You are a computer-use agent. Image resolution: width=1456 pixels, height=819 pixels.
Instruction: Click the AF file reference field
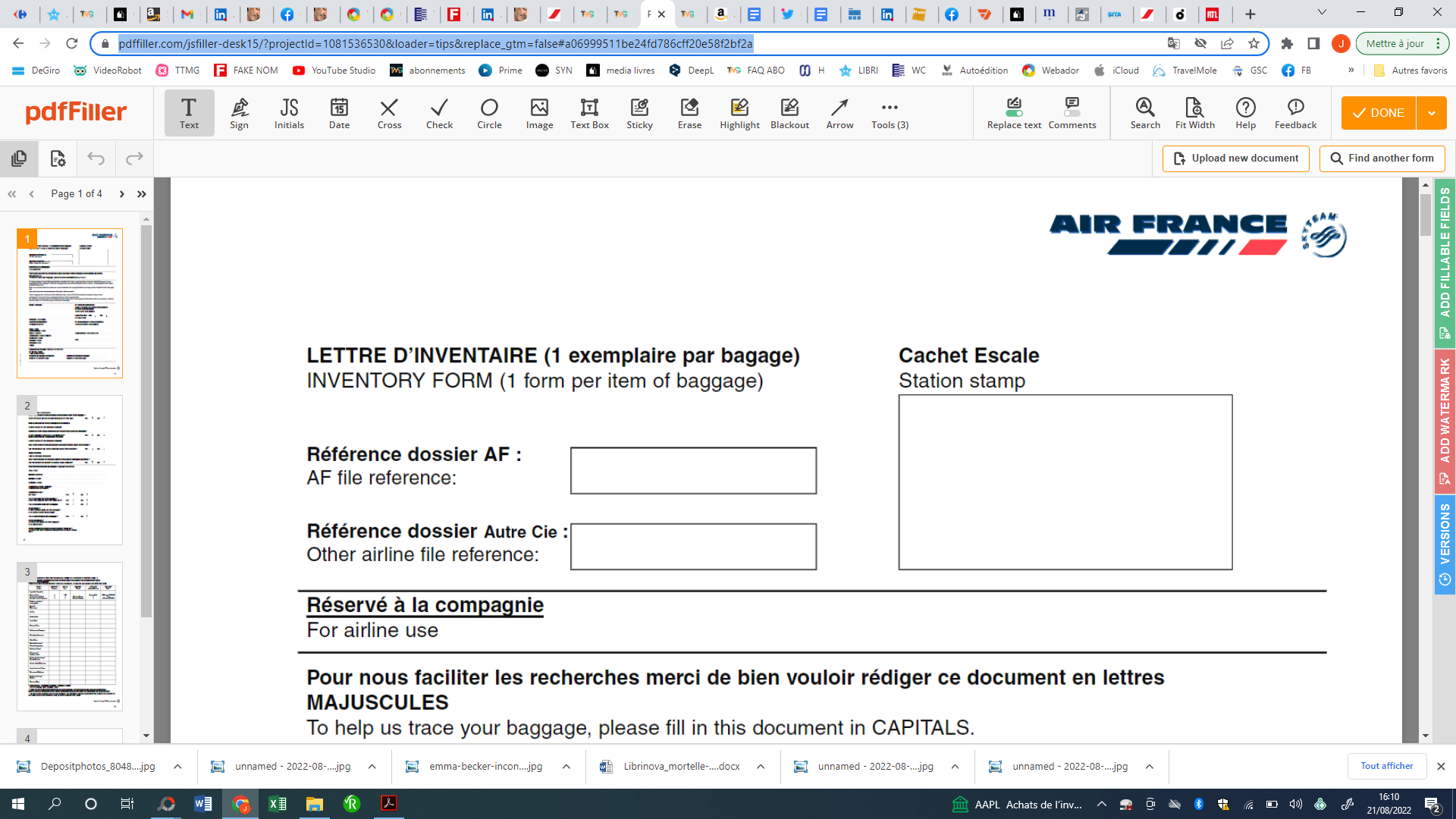pos(693,471)
